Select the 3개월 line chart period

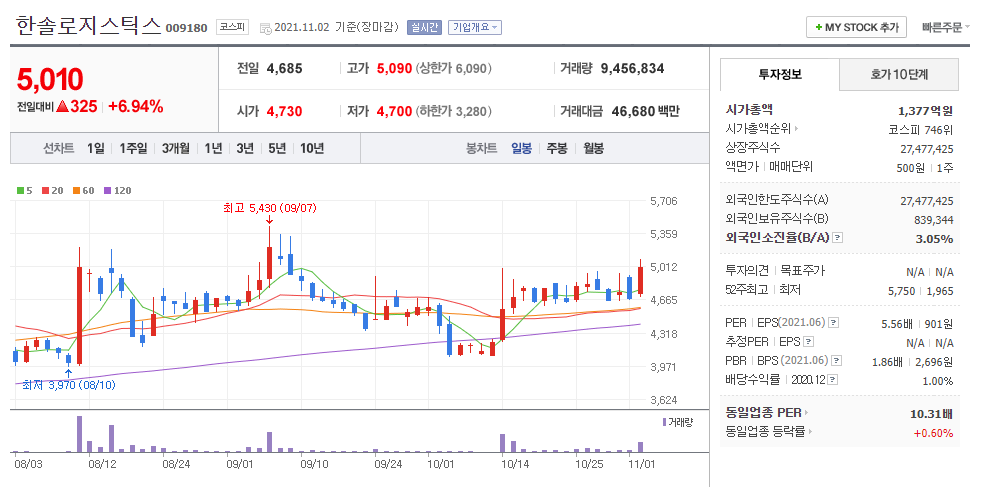pos(175,149)
